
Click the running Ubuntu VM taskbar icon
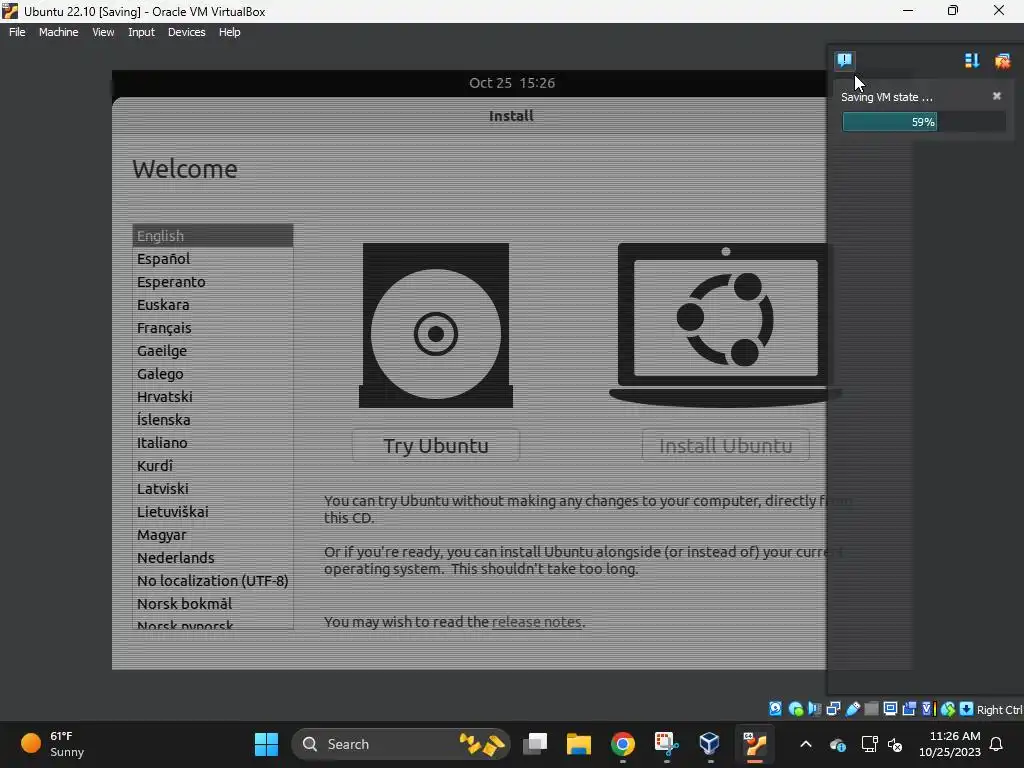pos(754,744)
